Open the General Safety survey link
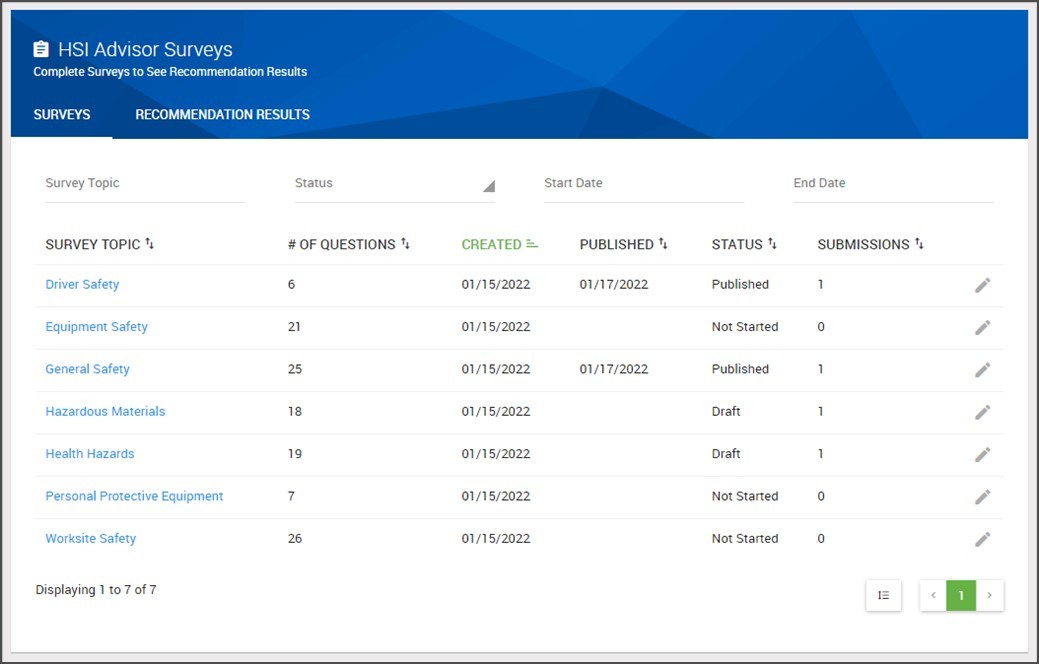This screenshot has width=1039, height=664. click(x=87, y=369)
